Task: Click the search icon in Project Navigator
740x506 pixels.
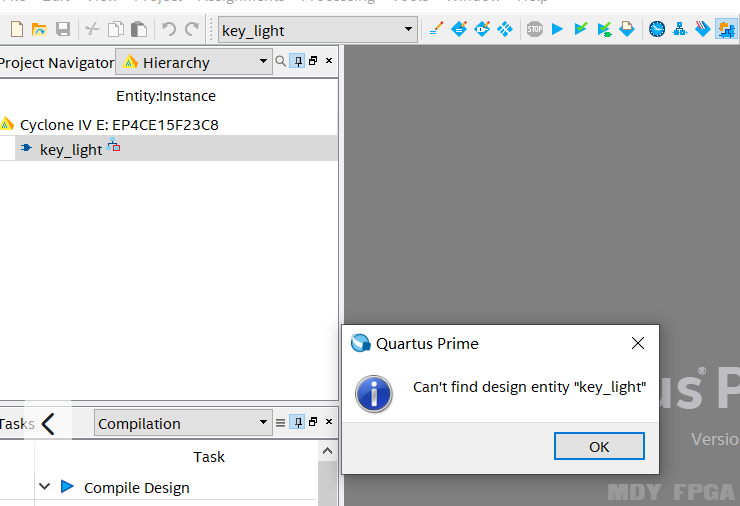Action: 280,62
